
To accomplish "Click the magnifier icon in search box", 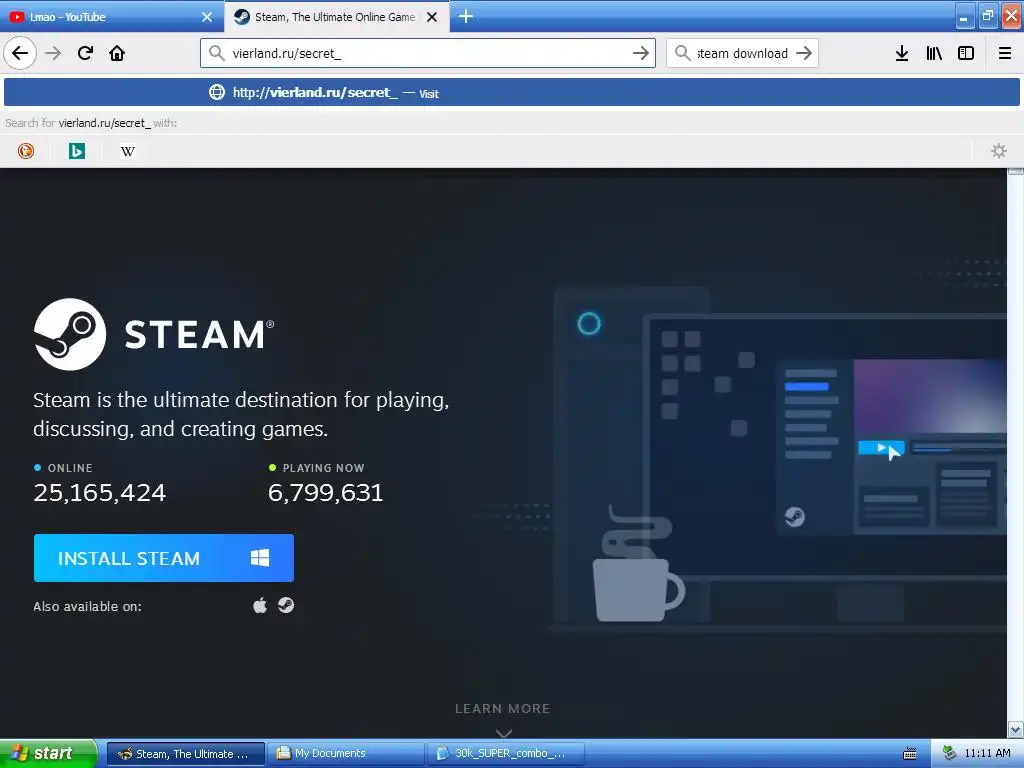I will [x=682, y=53].
